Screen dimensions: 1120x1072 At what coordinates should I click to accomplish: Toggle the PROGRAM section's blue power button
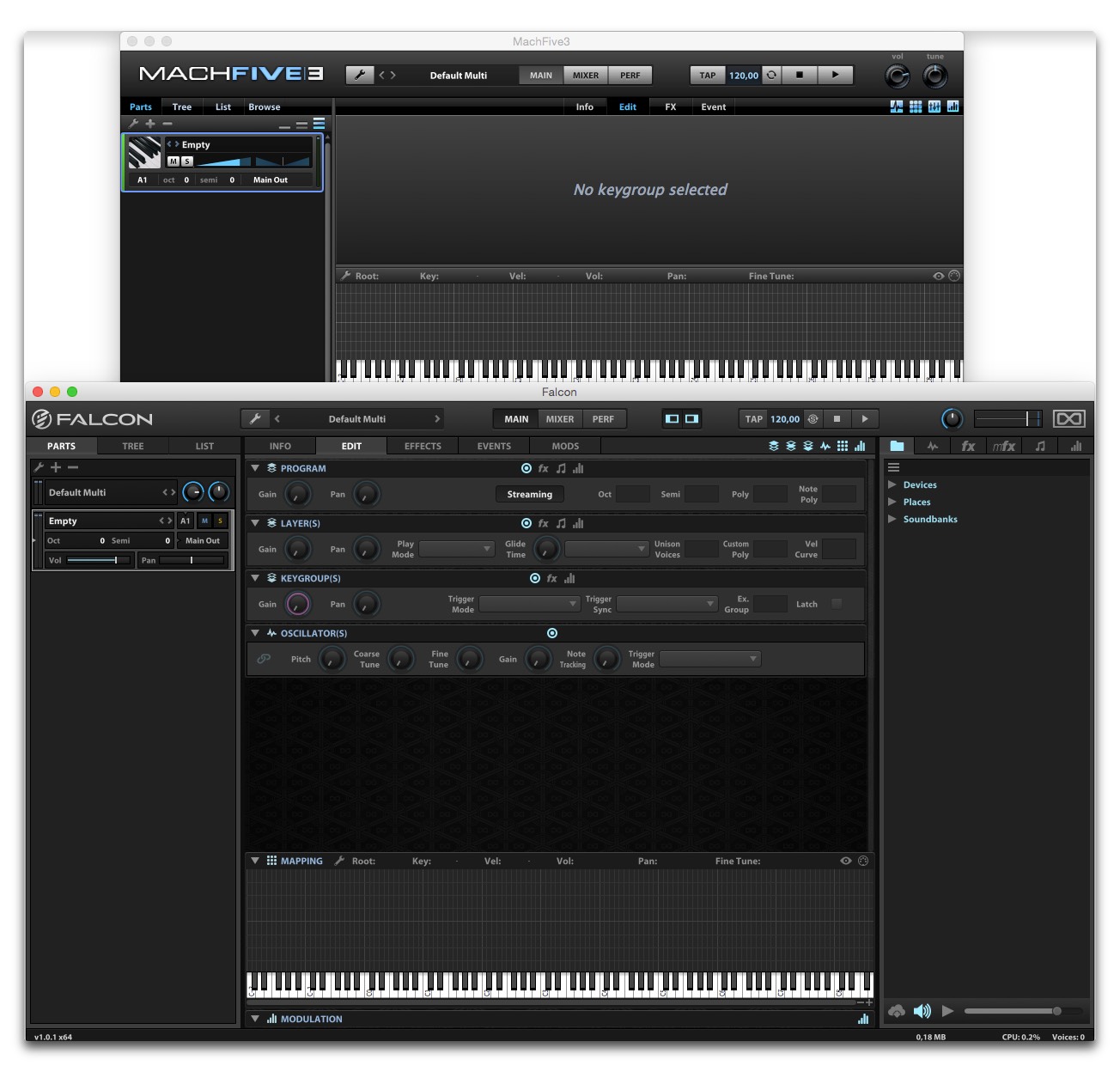(x=527, y=468)
